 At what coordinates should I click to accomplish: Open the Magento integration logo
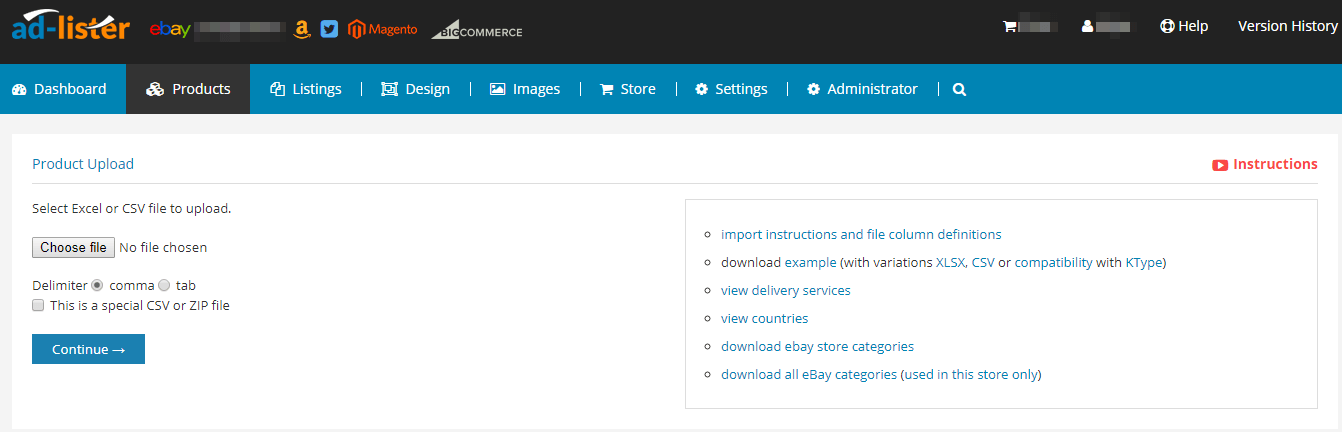click(x=383, y=30)
